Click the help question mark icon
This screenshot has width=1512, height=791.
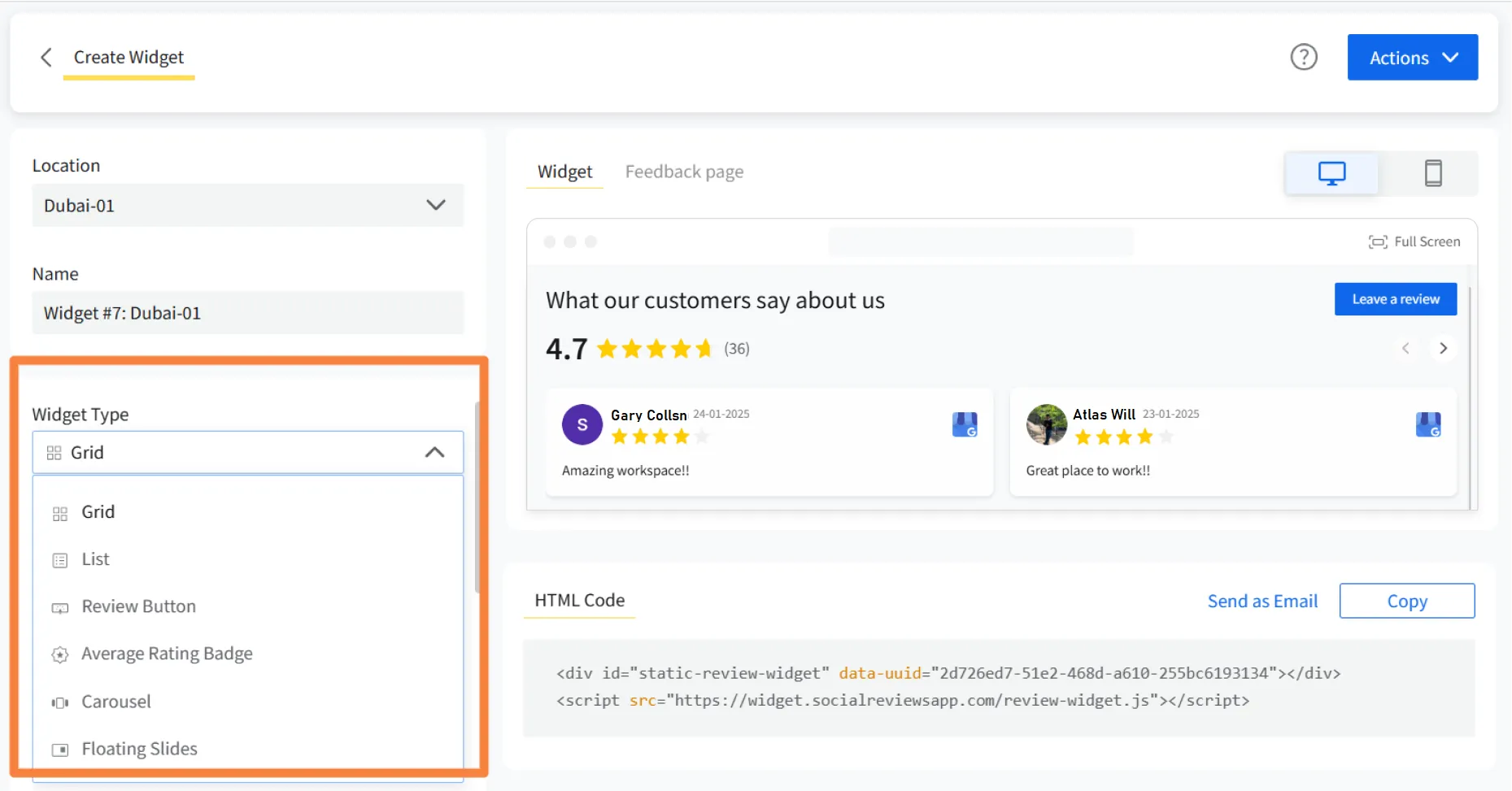[1304, 57]
